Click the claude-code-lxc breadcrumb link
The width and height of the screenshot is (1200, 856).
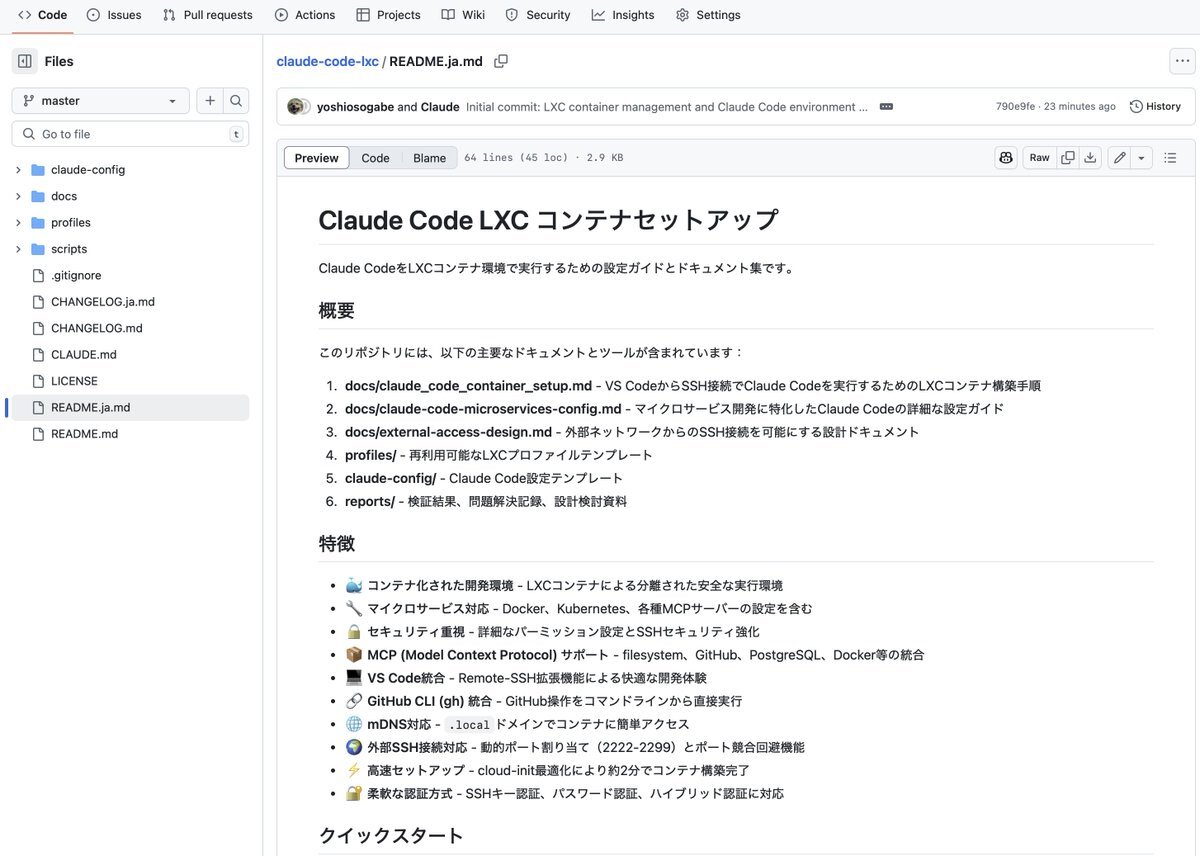(328, 61)
